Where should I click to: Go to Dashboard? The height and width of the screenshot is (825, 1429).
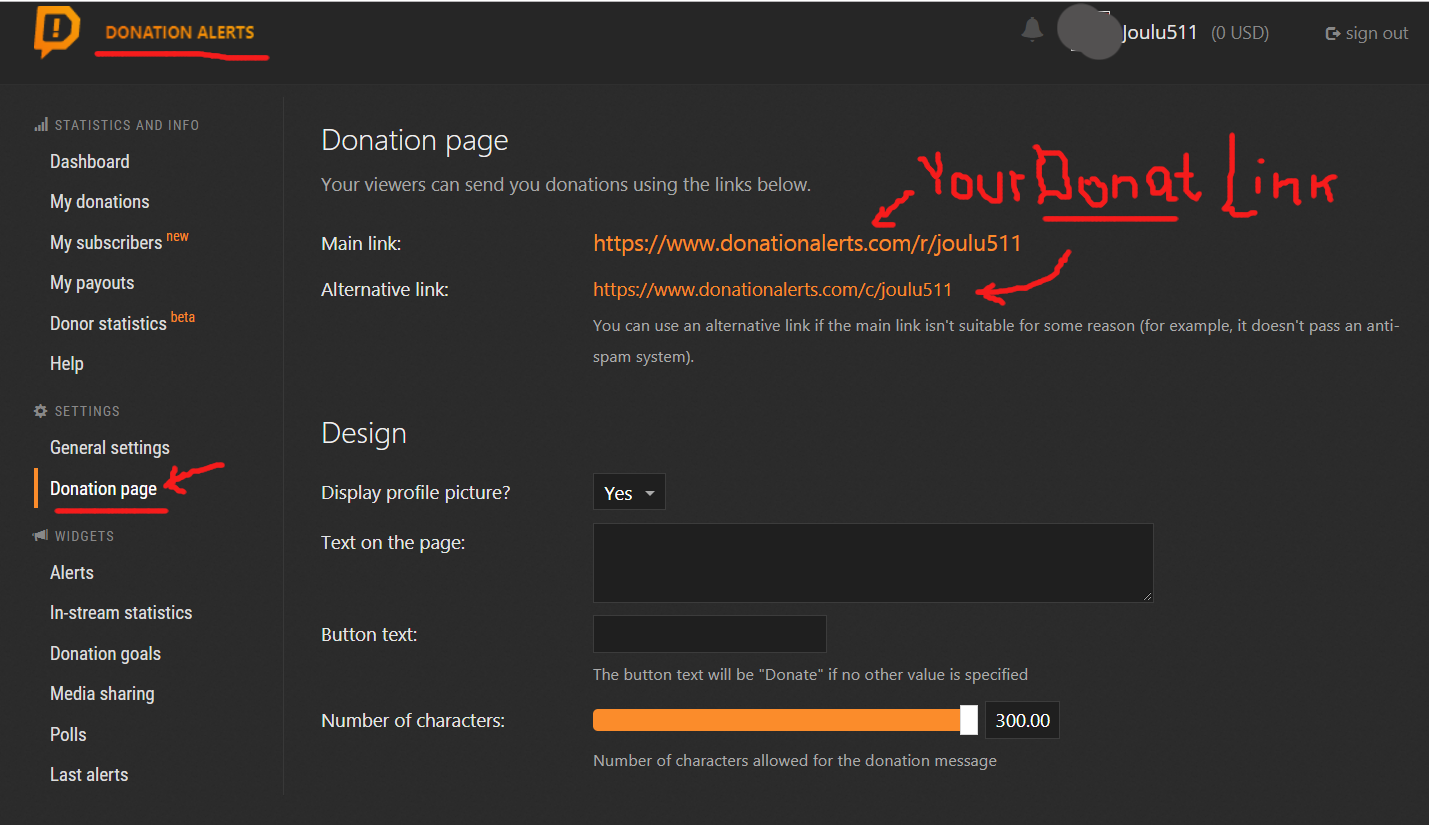[x=90, y=161]
